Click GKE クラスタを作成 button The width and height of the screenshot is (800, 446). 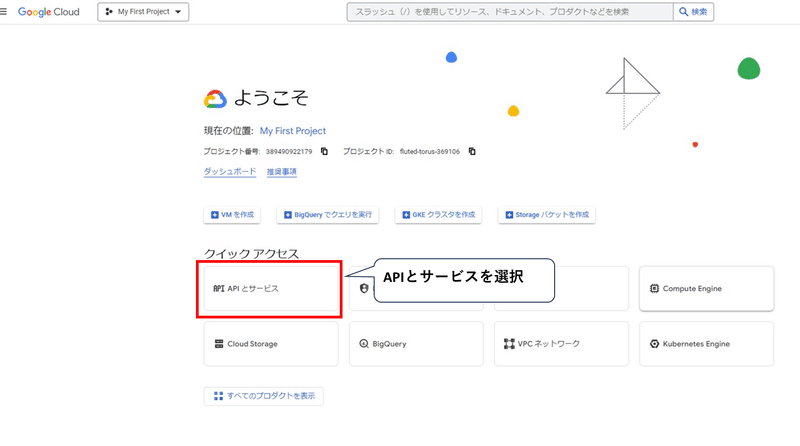[x=438, y=215]
